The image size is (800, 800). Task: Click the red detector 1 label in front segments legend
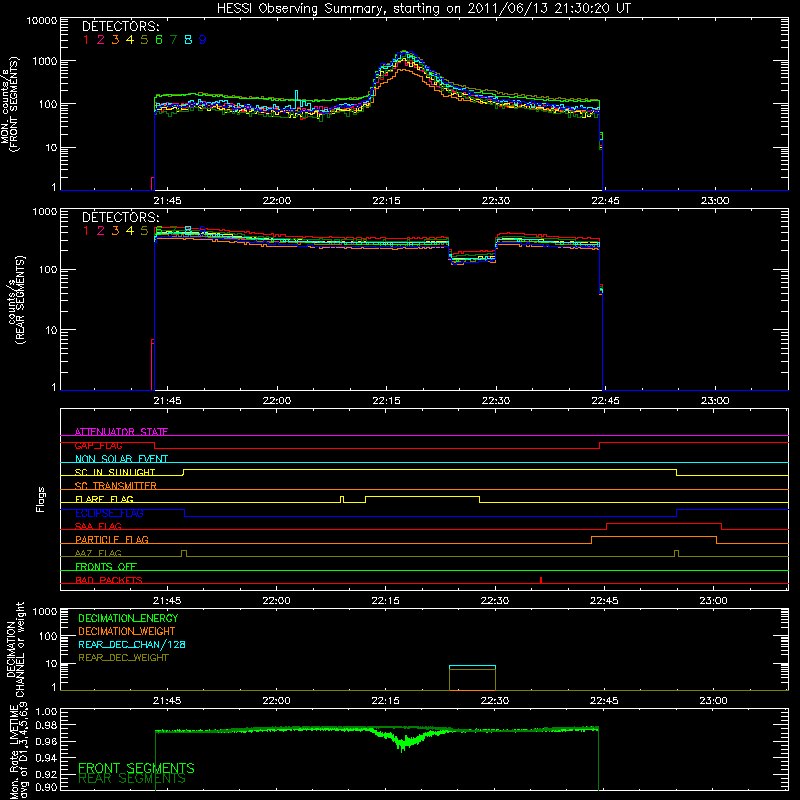point(86,40)
